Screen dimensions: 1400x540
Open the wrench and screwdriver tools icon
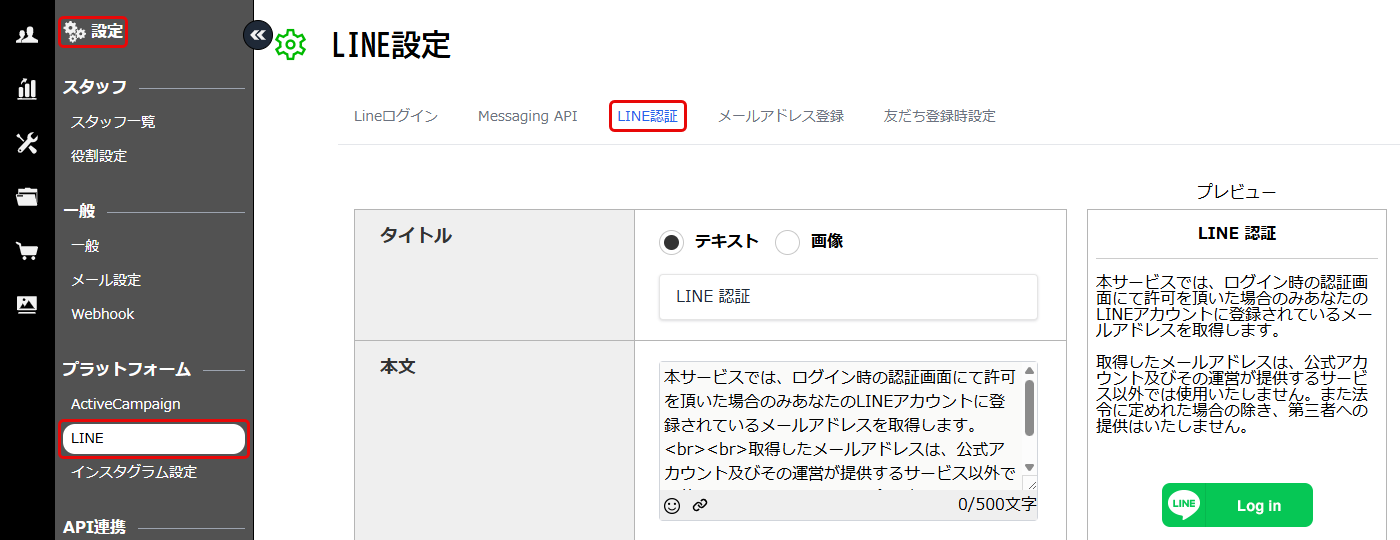coord(27,143)
